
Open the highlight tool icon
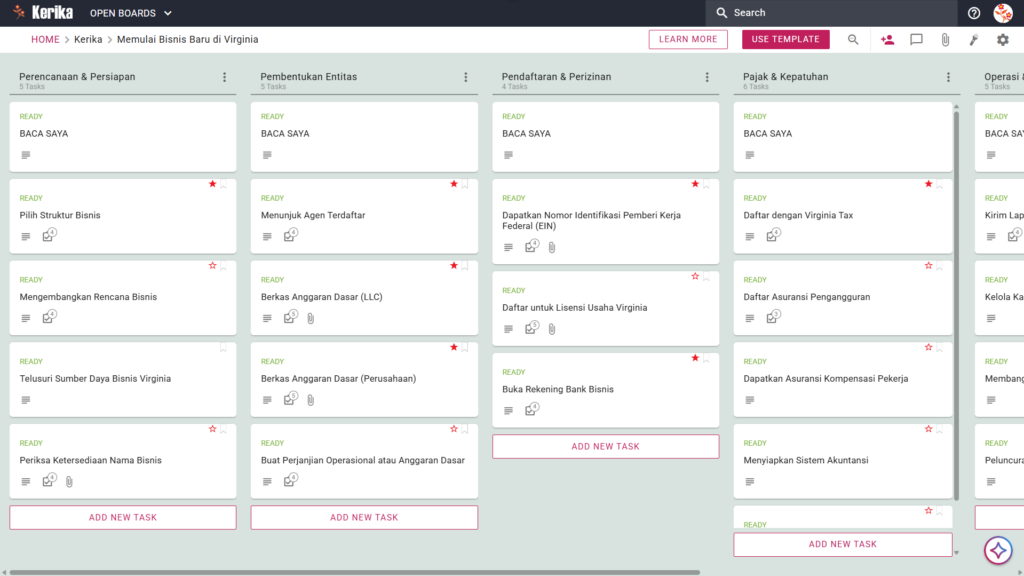(974, 39)
